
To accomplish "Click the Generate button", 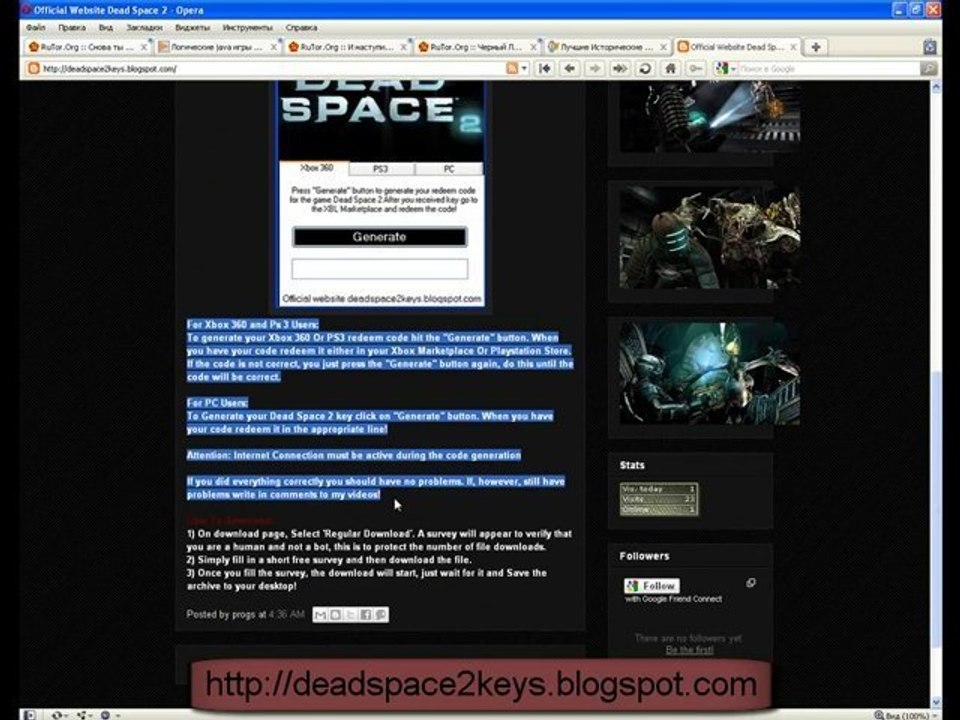I will (x=380, y=237).
